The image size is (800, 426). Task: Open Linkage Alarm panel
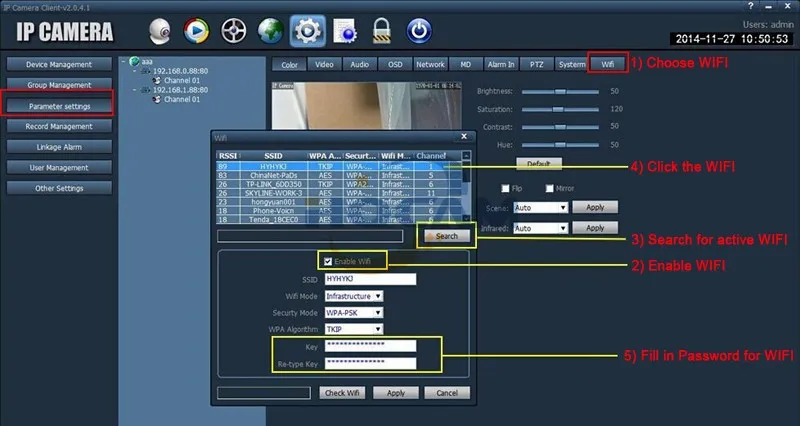click(x=59, y=147)
